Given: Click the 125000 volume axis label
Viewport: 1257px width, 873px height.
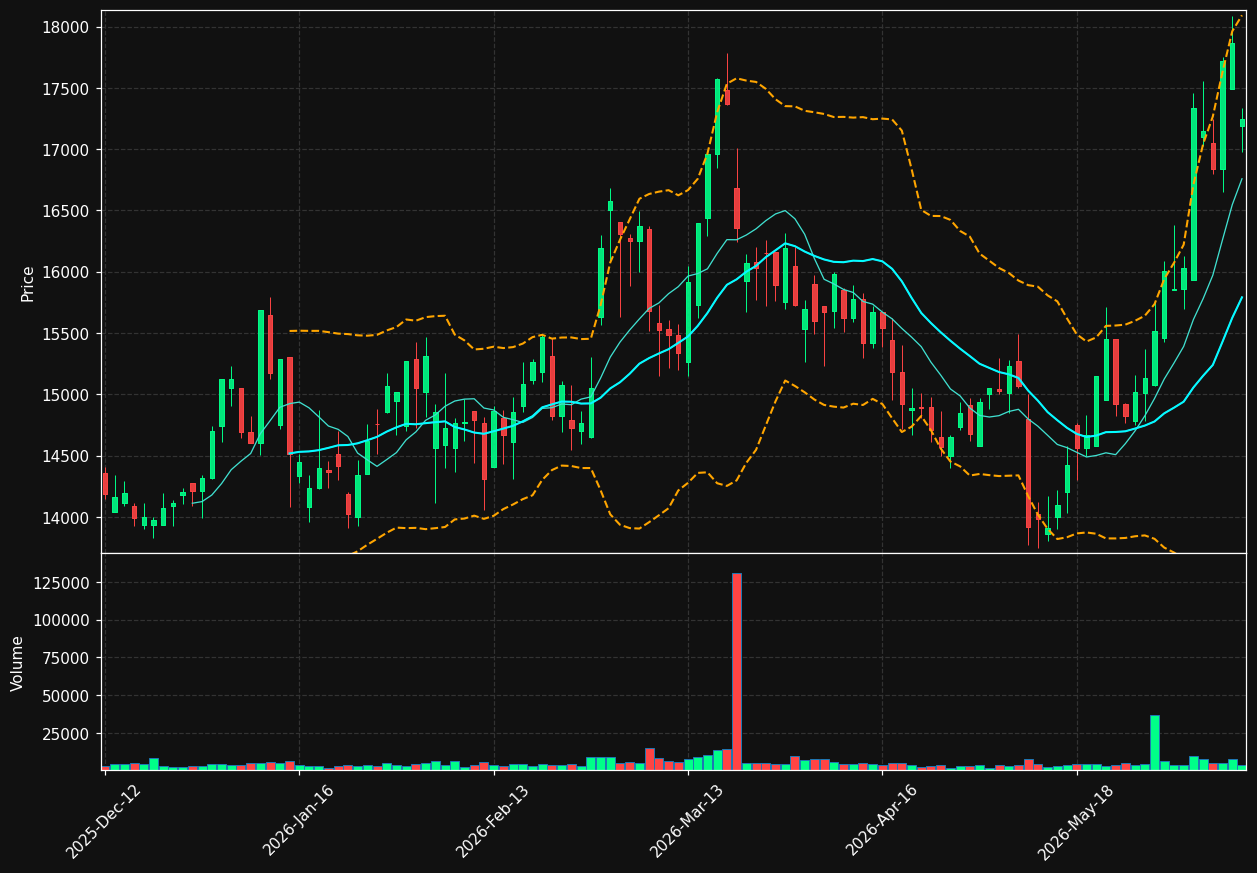Looking at the screenshot, I should pyautogui.click(x=64, y=583).
